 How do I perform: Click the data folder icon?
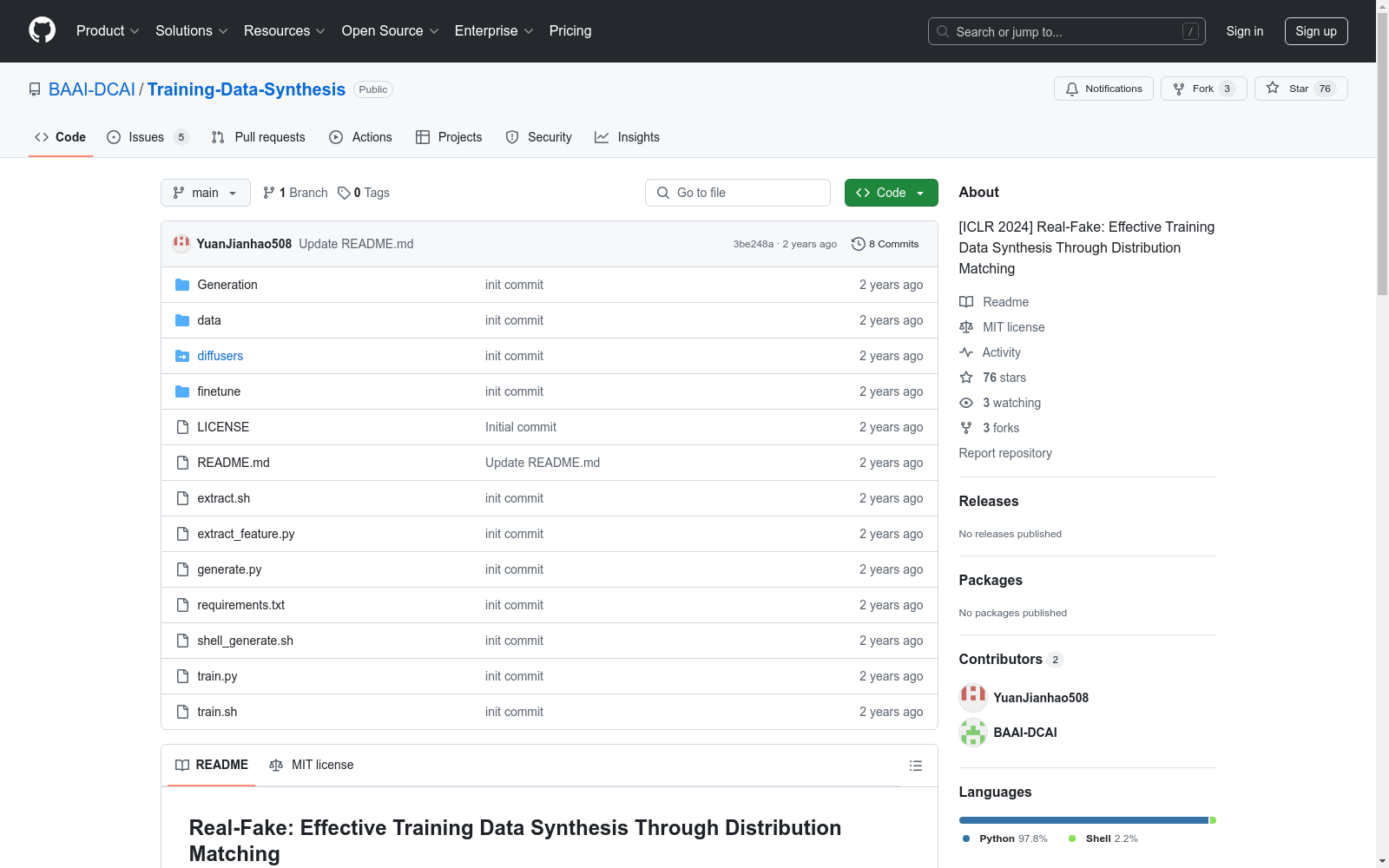tap(182, 320)
